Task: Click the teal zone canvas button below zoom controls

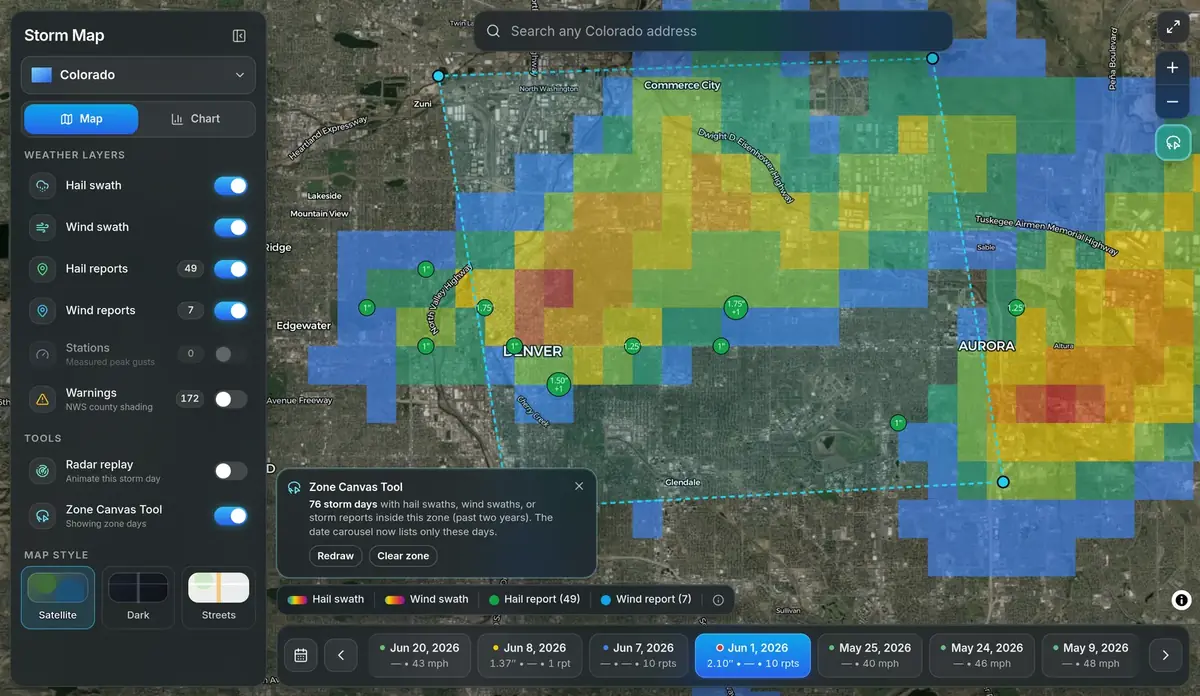Action: click(x=1172, y=142)
